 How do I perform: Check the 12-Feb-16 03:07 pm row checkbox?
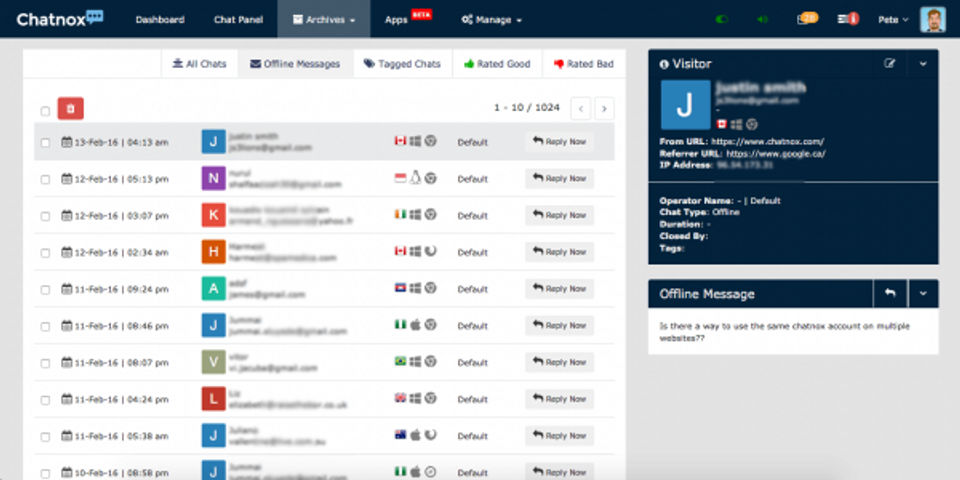[45, 216]
